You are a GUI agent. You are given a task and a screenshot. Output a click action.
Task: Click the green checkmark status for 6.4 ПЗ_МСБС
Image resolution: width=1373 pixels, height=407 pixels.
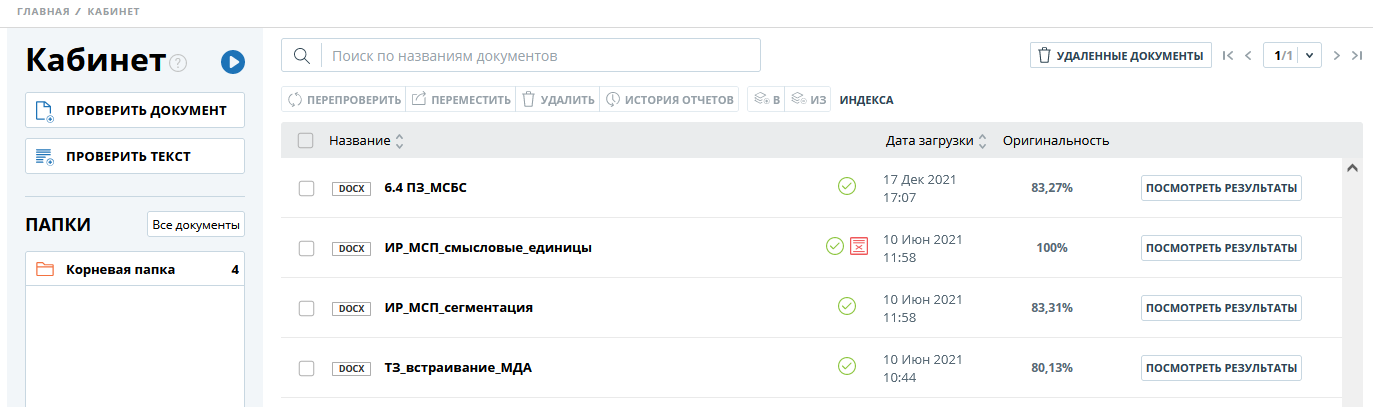click(847, 186)
